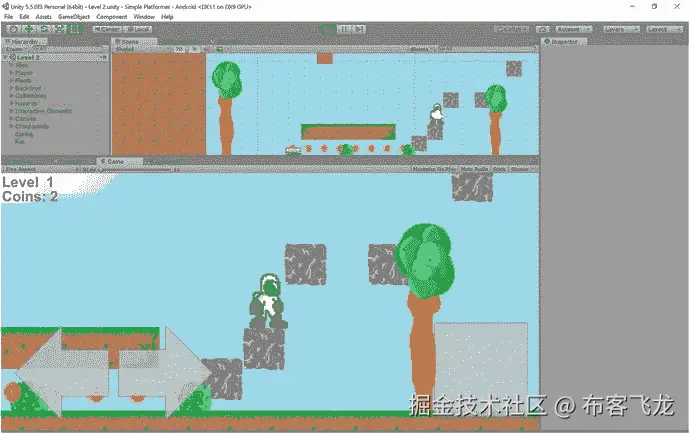Viewport: 690px width, 434px height.
Task: Select the Level 2 scene row
Action: pos(55,57)
